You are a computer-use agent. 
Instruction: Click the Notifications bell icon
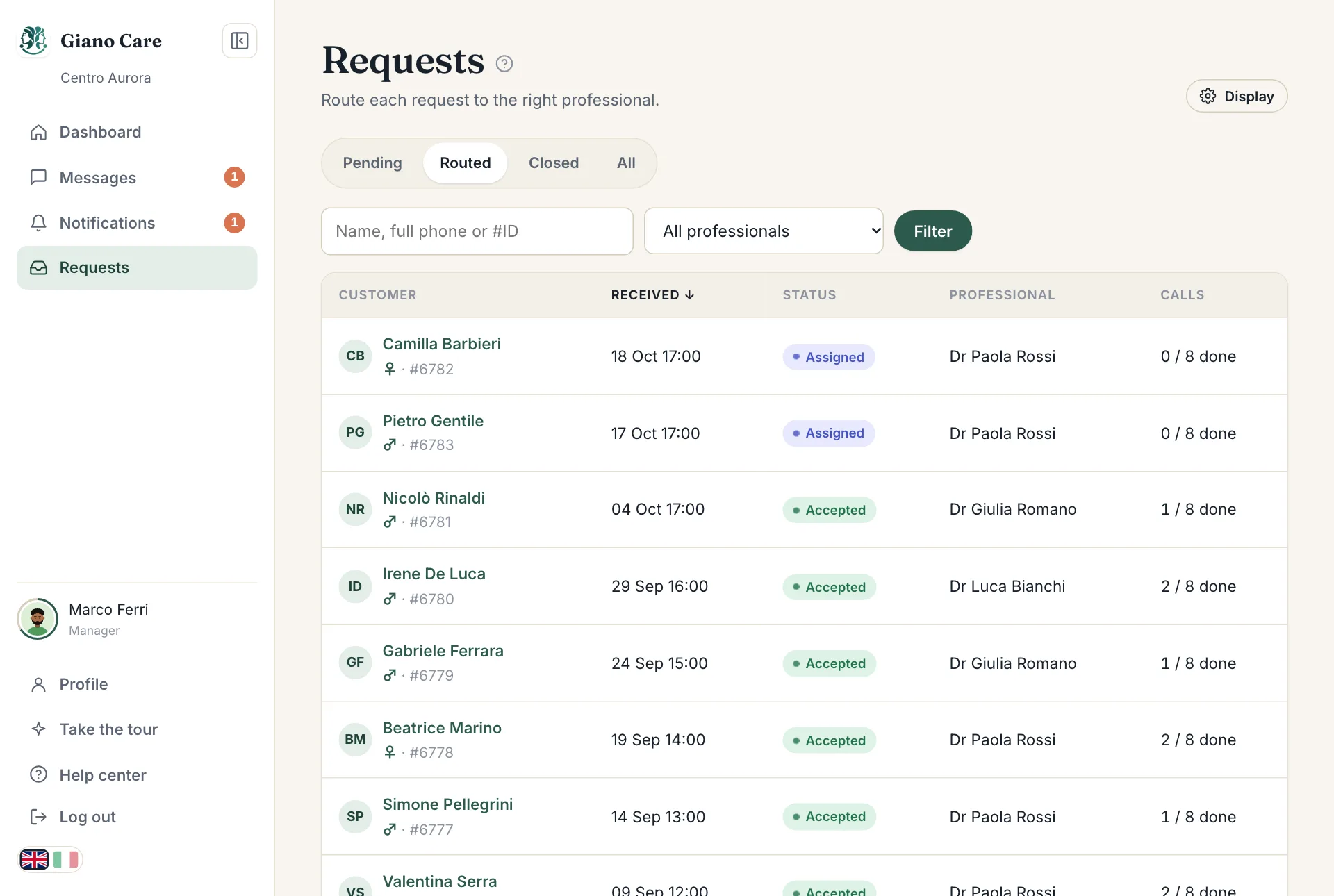click(x=39, y=223)
